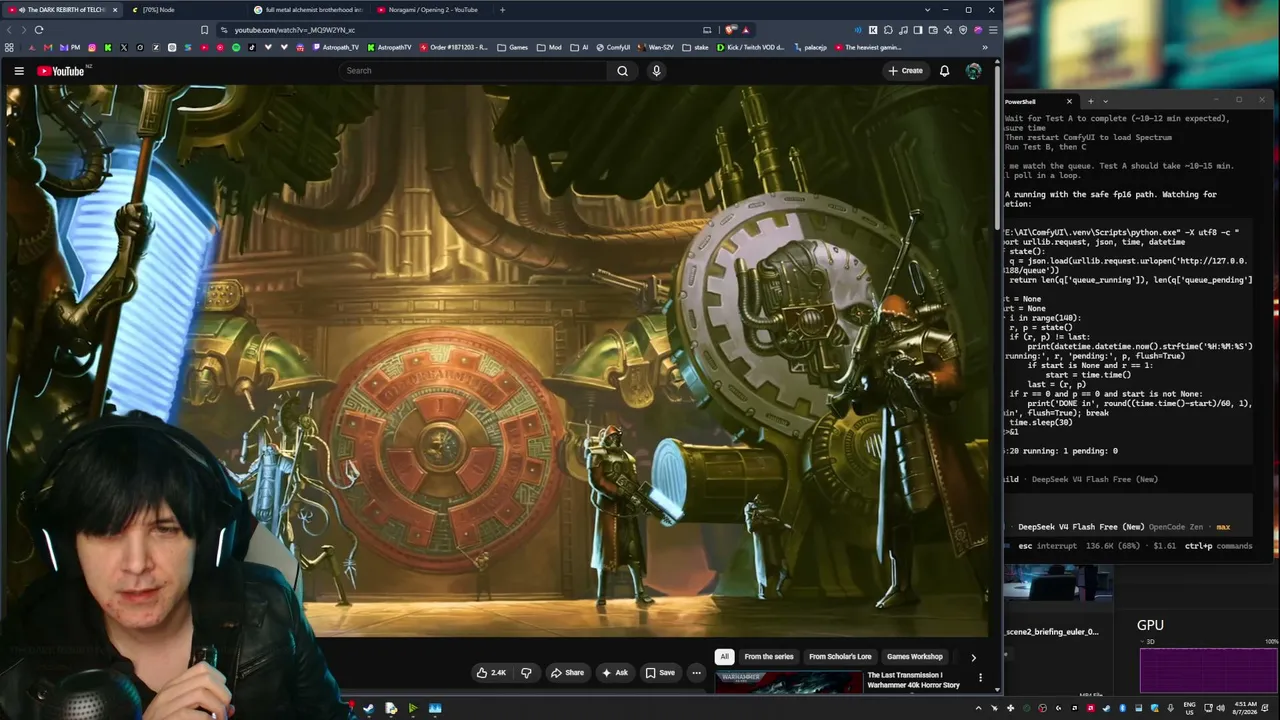
Task: Open YouTube notifications bell
Action: click(x=944, y=71)
